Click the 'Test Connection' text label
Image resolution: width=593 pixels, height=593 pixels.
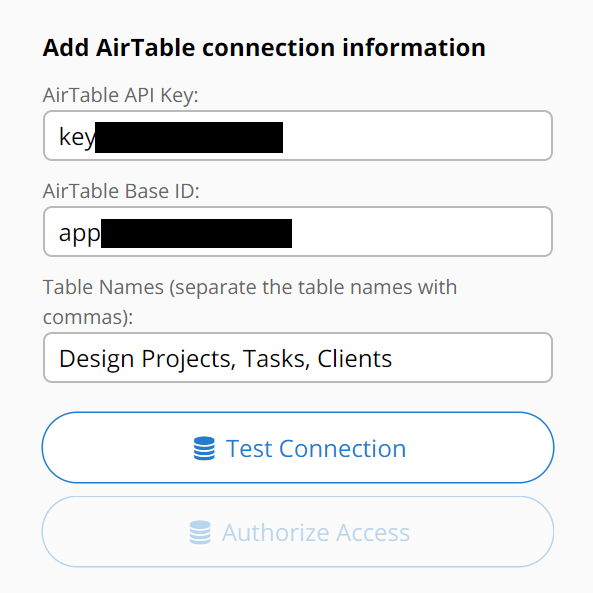(316, 449)
